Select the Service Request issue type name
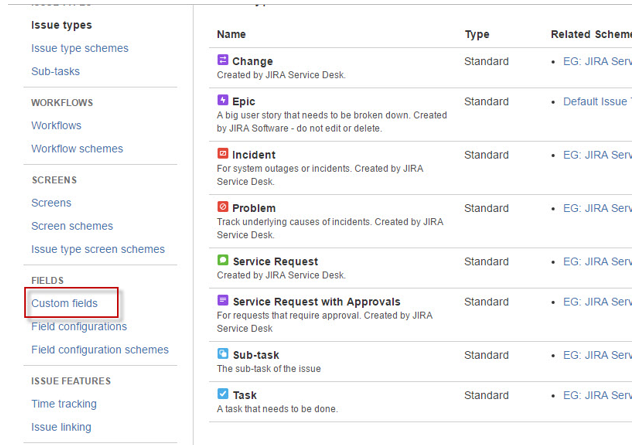Viewport: 644px width, 445px height. tap(276, 262)
